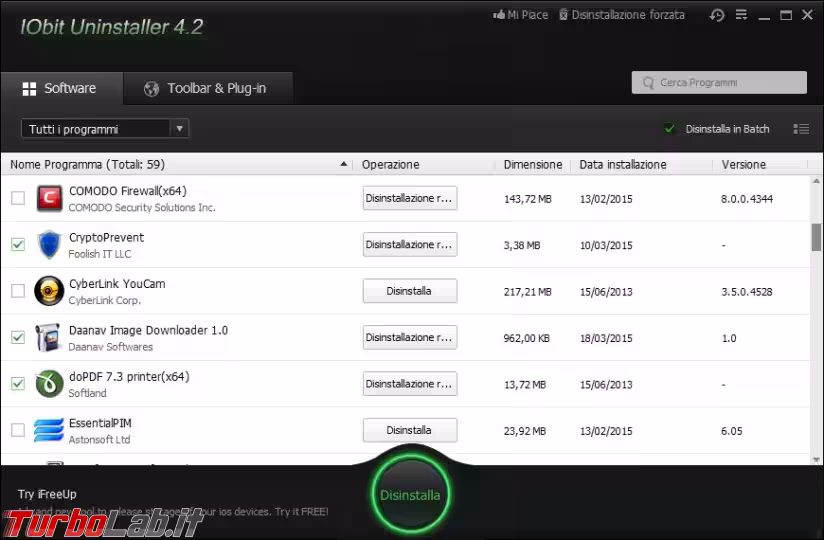Image resolution: width=824 pixels, height=540 pixels.
Task: Click the version 6.05 value
Action: click(732, 431)
